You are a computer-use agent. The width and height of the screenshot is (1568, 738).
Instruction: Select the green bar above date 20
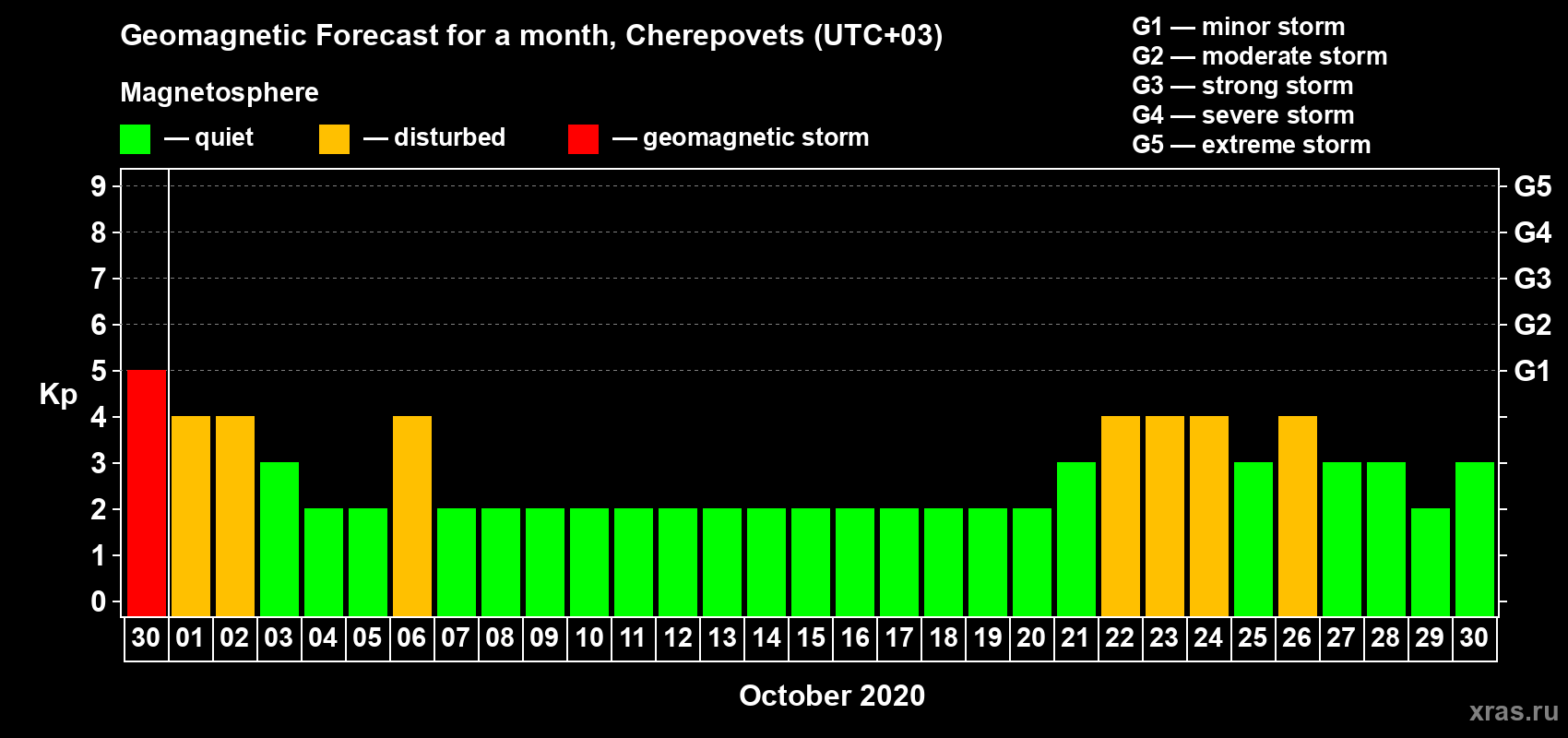click(1032, 563)
